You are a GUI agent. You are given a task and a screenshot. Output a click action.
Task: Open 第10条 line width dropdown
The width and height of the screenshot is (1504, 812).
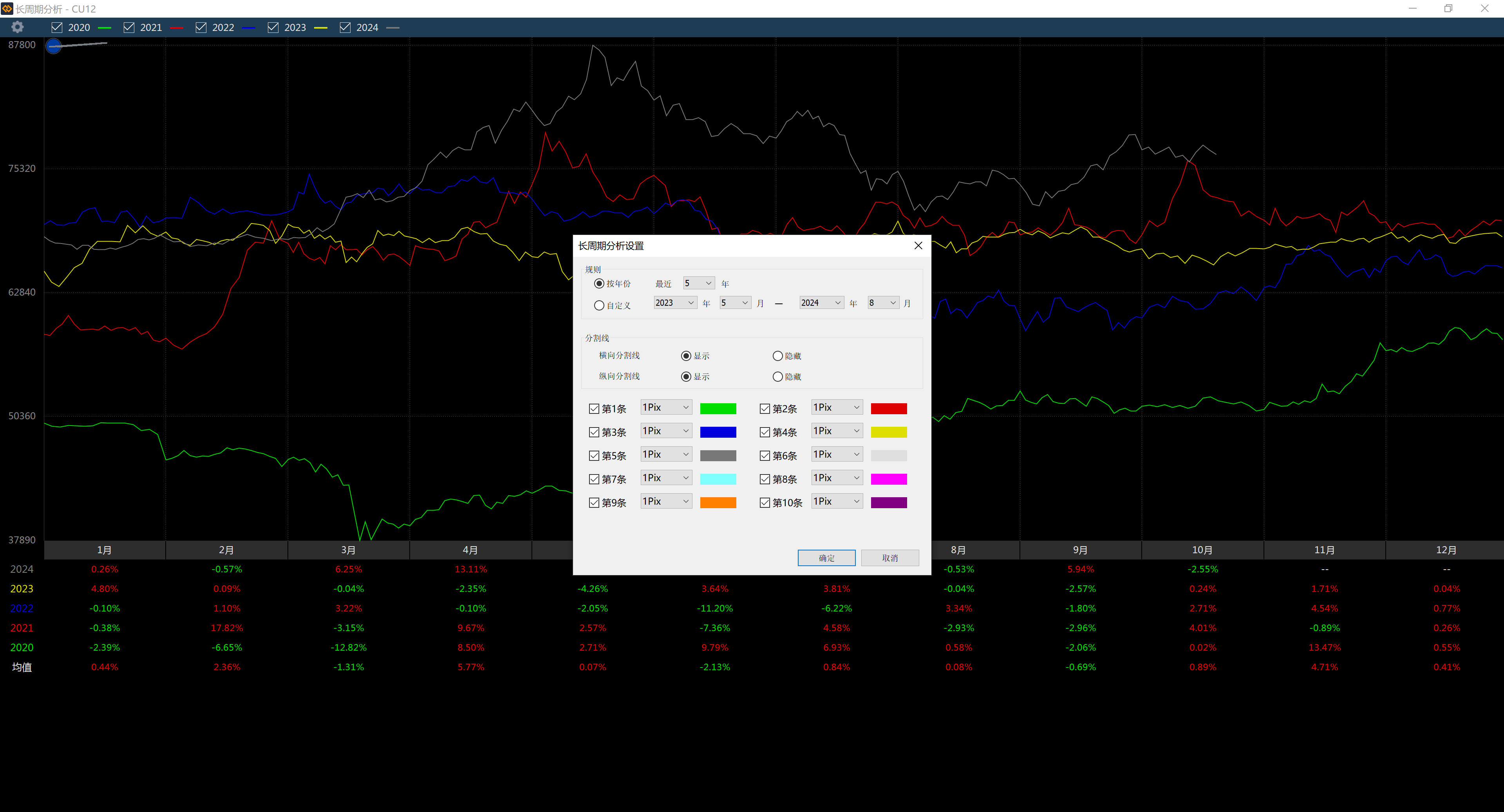(x=837, y=501)
